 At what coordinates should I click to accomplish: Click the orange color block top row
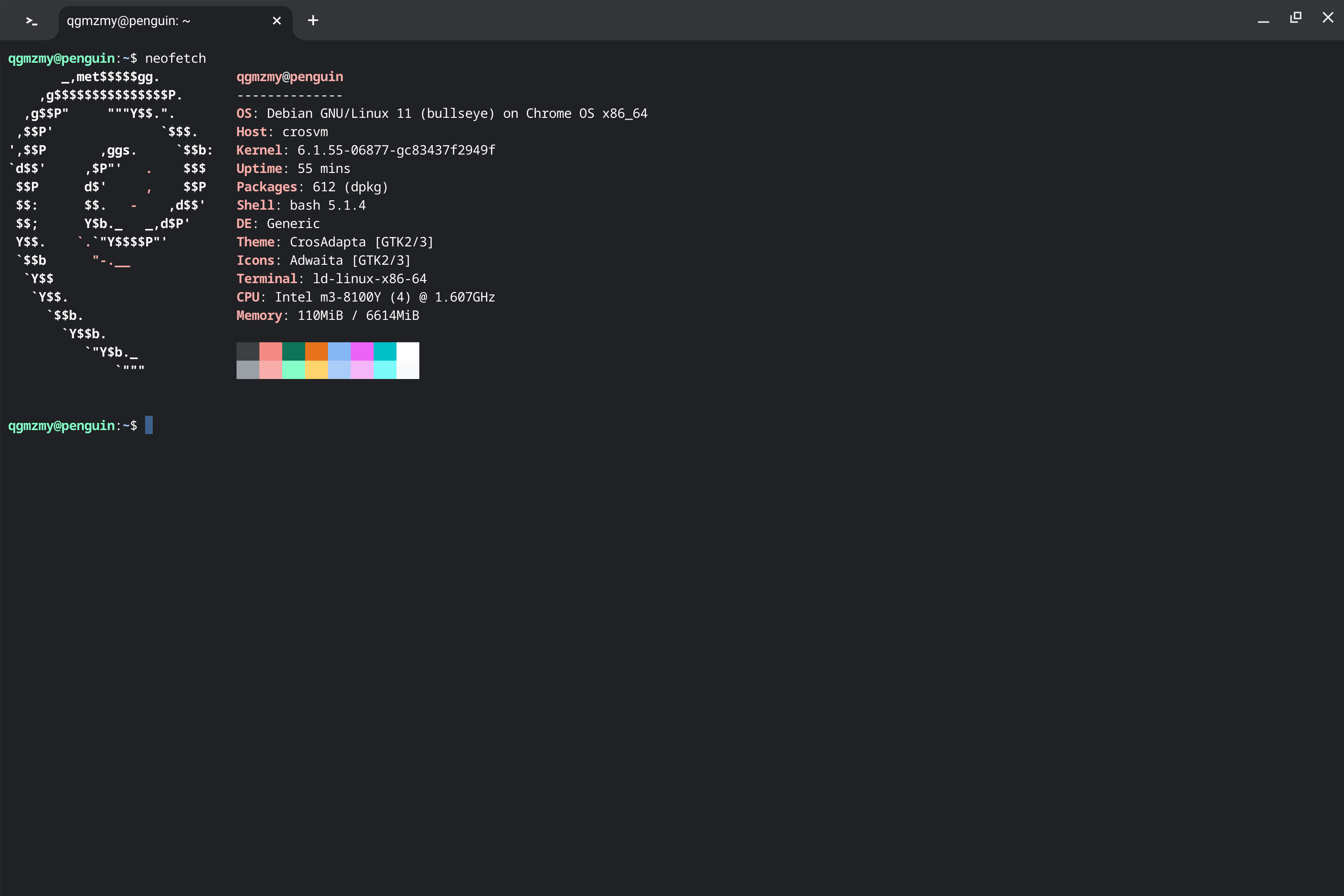(317, 351)
